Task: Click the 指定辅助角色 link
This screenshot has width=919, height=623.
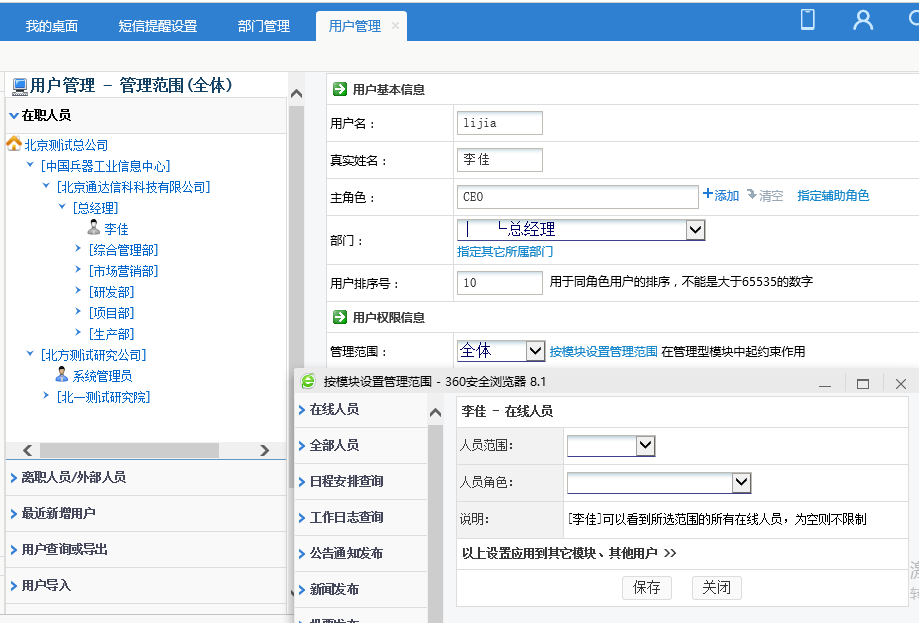Action: tap(833, 196)
